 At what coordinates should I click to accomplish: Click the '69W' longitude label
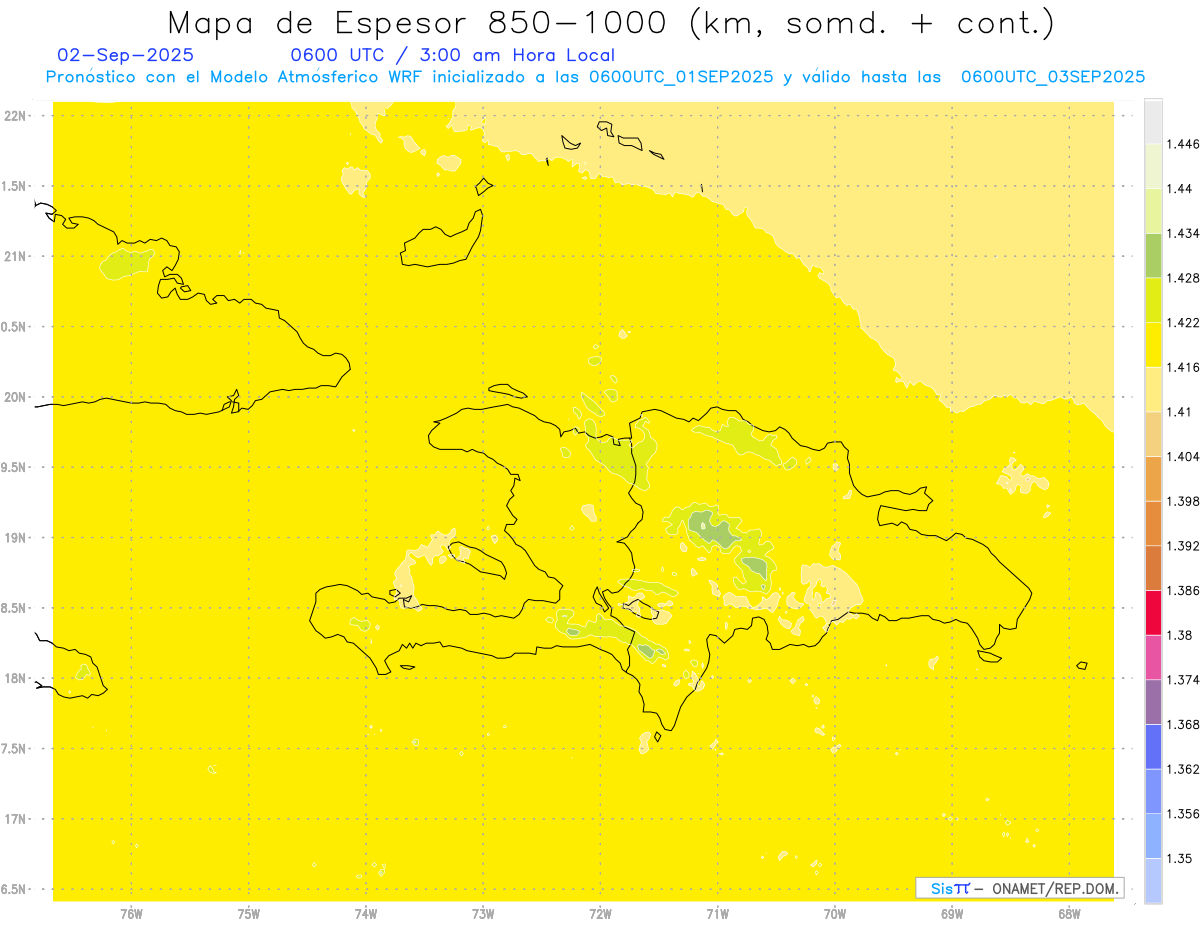(952, 913)
